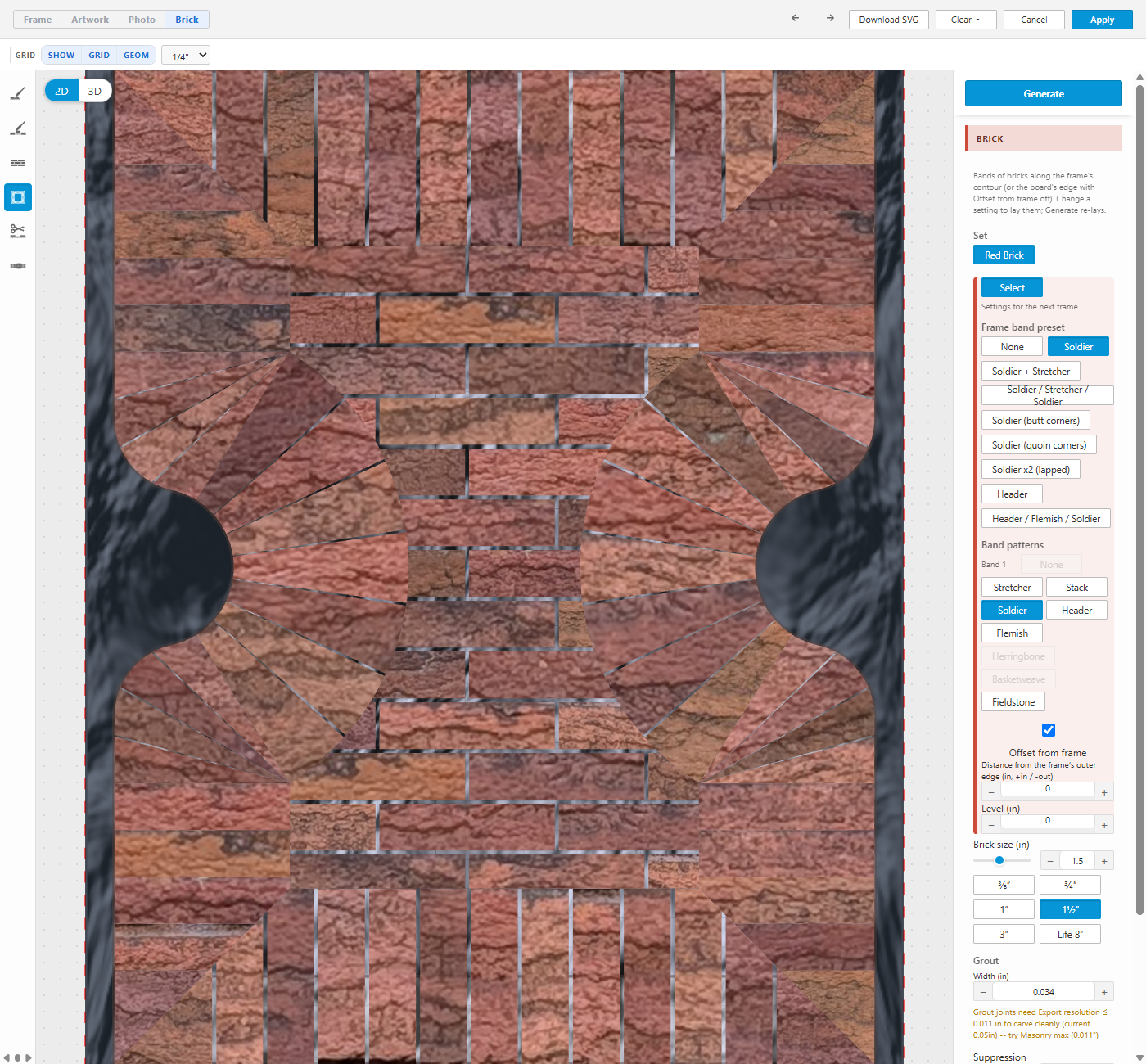Screen dimensions: 1146x1064
Task: Increase the Offset from frame distance
Action: (1104, 791)
